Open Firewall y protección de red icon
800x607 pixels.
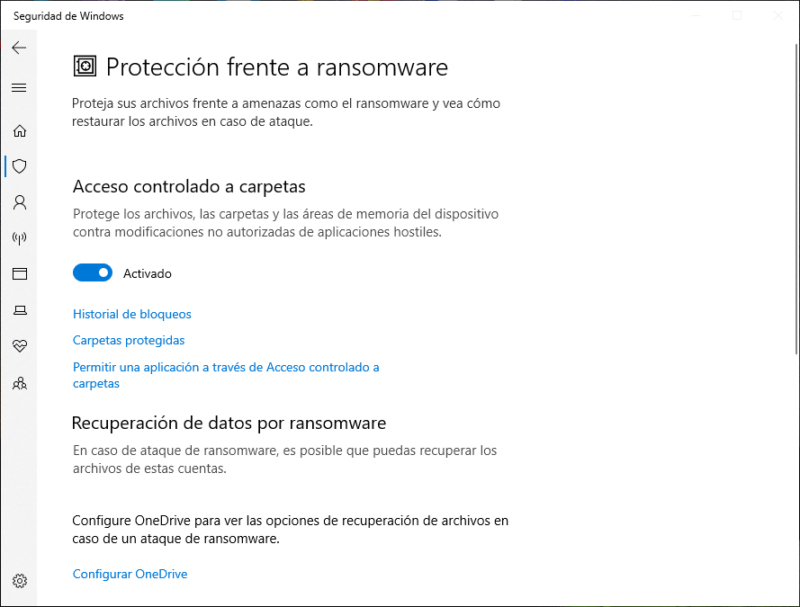coord(19,238)
